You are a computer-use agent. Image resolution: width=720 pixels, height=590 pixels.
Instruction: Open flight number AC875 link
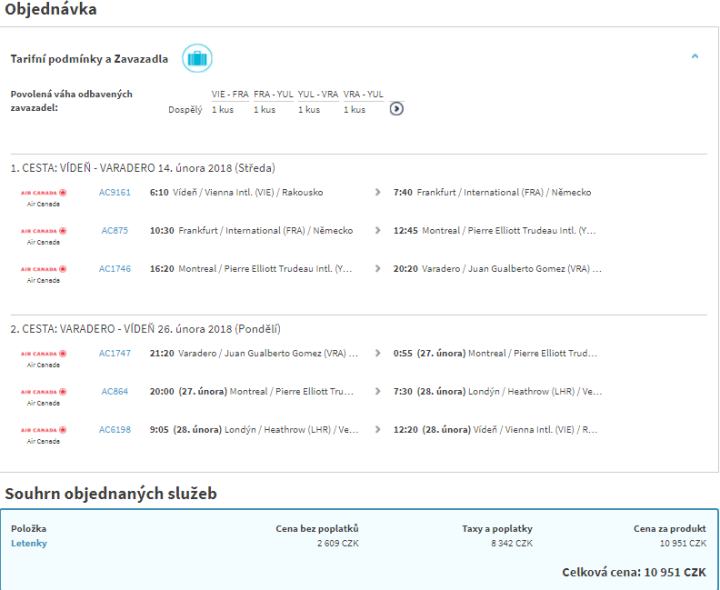click(114, 230)
